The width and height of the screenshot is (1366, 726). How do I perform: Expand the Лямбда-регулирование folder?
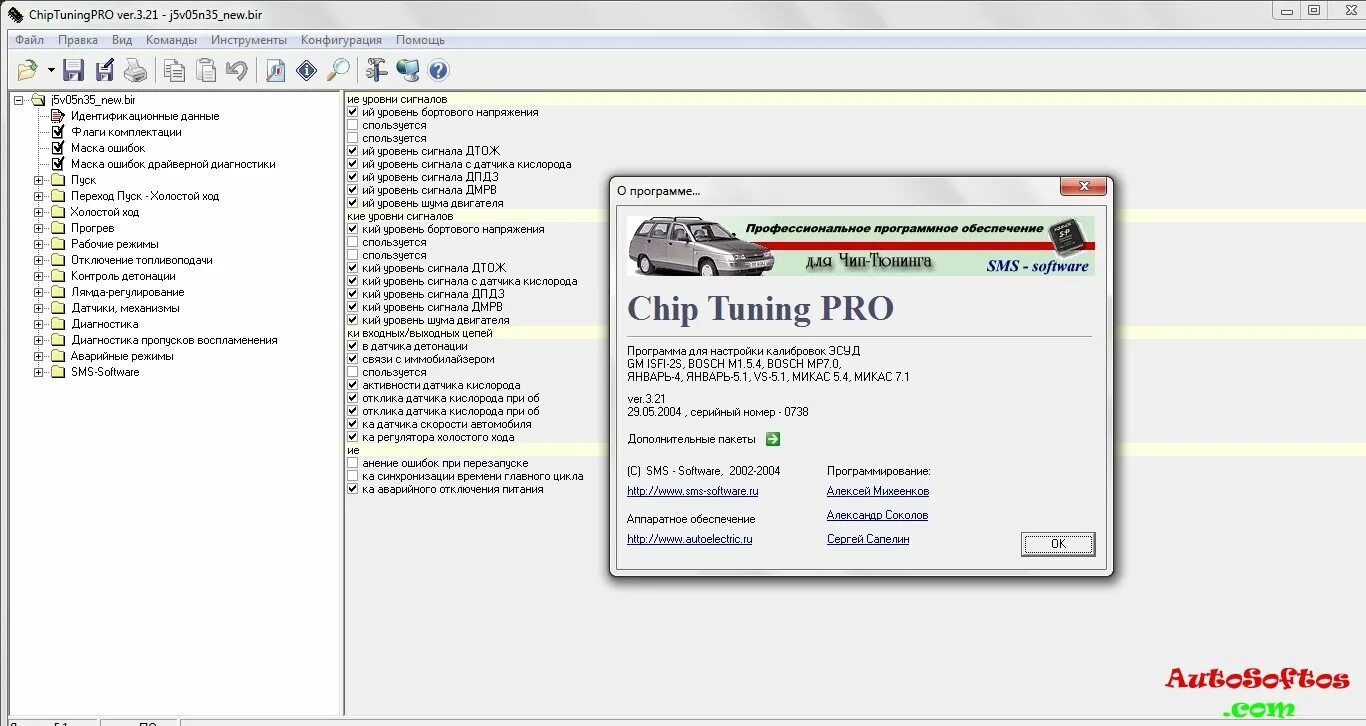39,292
